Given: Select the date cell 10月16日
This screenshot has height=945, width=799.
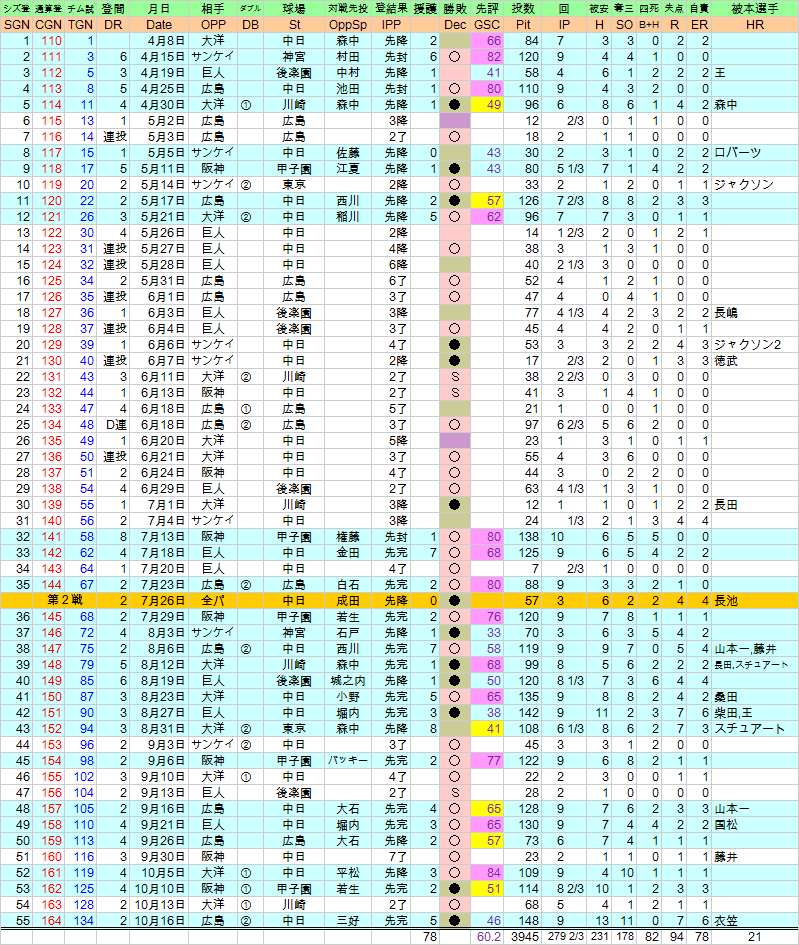Looking at the screenshot, I should 158,920.
